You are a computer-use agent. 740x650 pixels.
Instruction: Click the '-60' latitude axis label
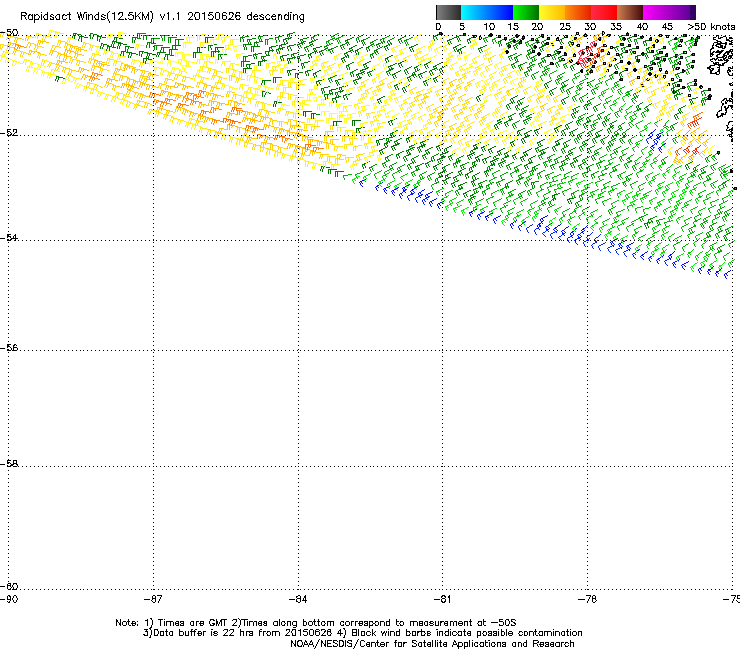click(x=9, y=586)
